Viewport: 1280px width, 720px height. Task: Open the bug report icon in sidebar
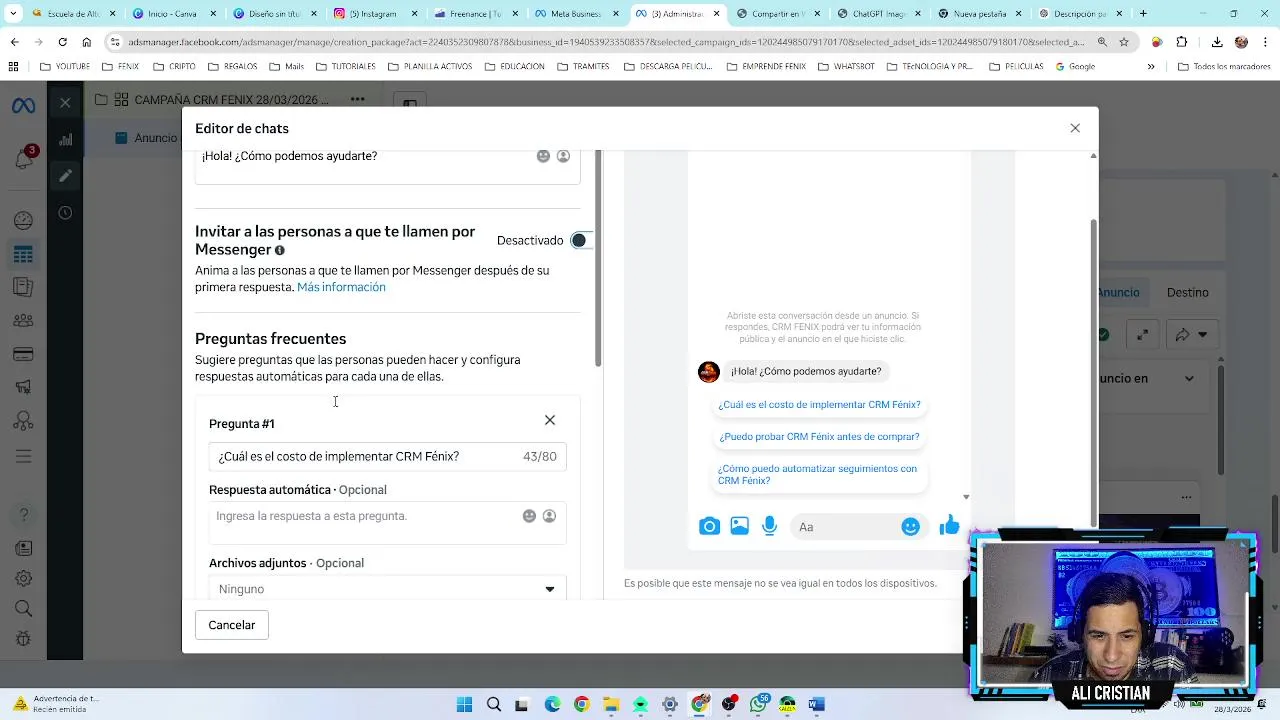(24, 638)
